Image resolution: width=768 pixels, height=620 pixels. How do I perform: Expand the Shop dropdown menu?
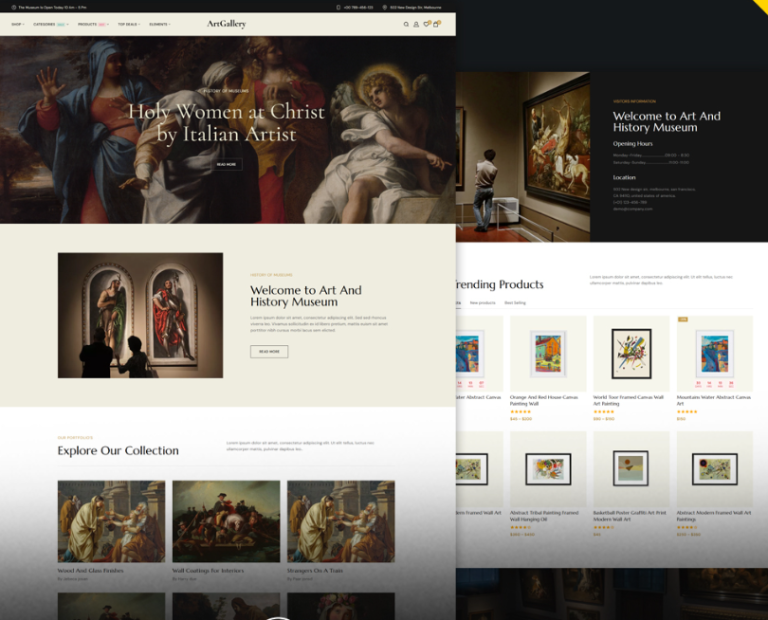[17, 24]
